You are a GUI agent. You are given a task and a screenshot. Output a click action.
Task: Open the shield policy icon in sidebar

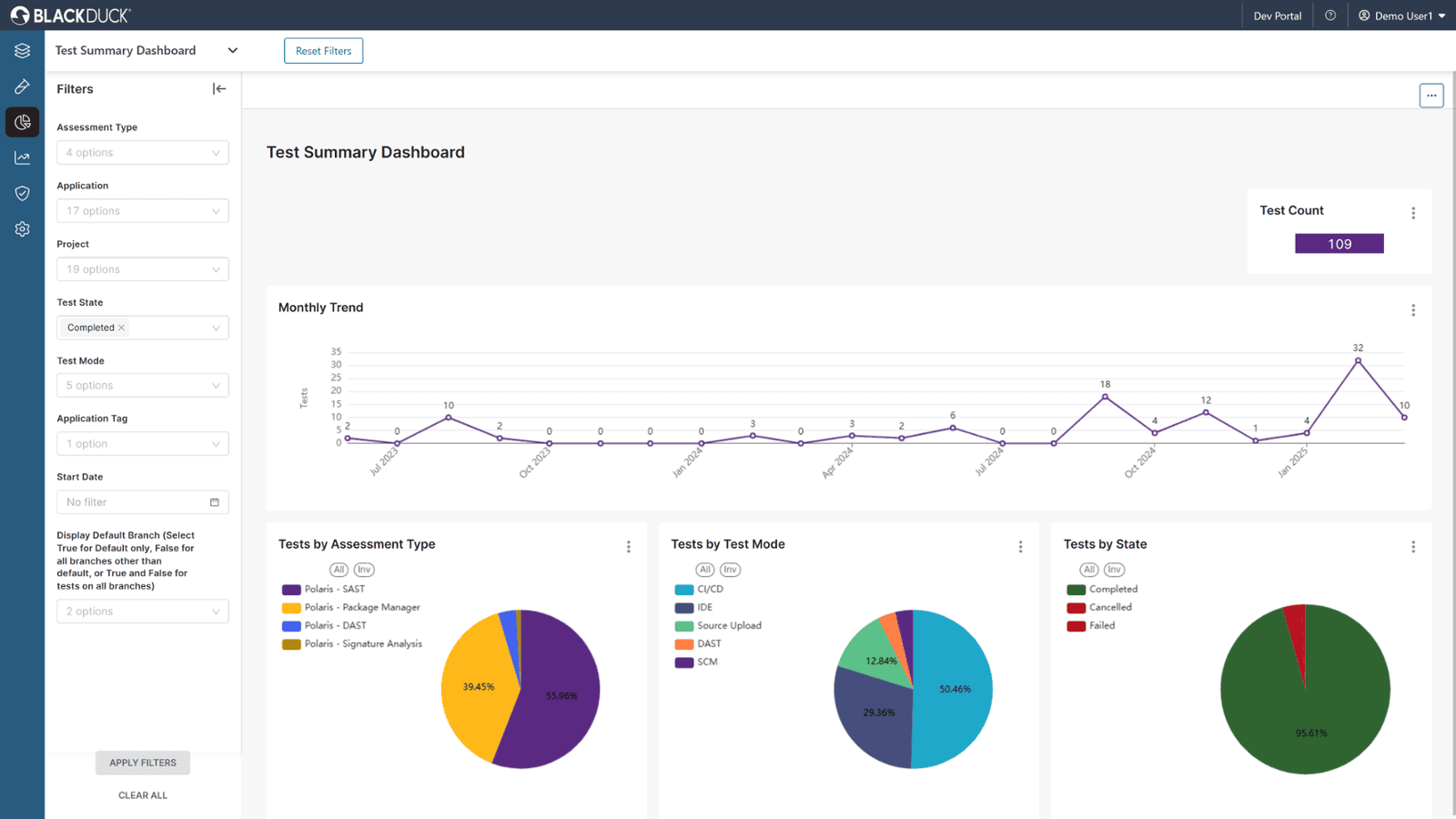[x=22, y=194]
